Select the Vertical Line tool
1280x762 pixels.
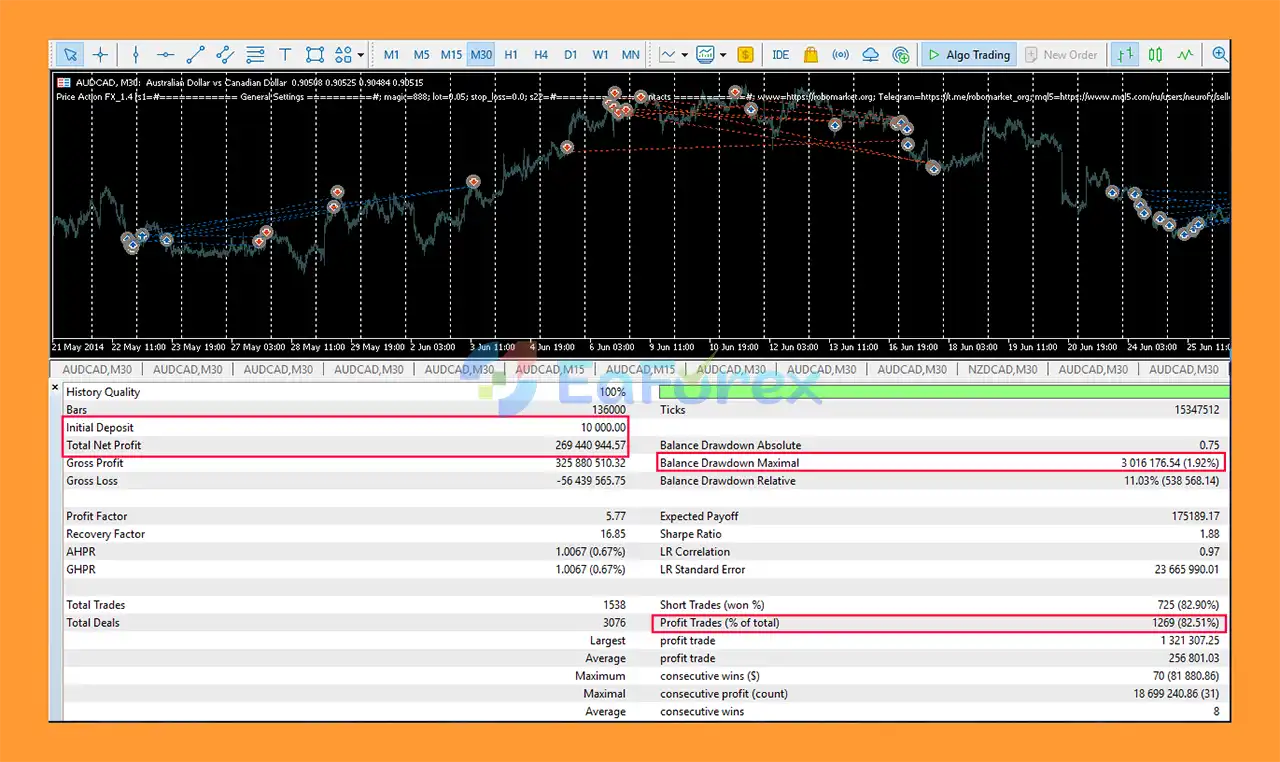click(135, 54)
